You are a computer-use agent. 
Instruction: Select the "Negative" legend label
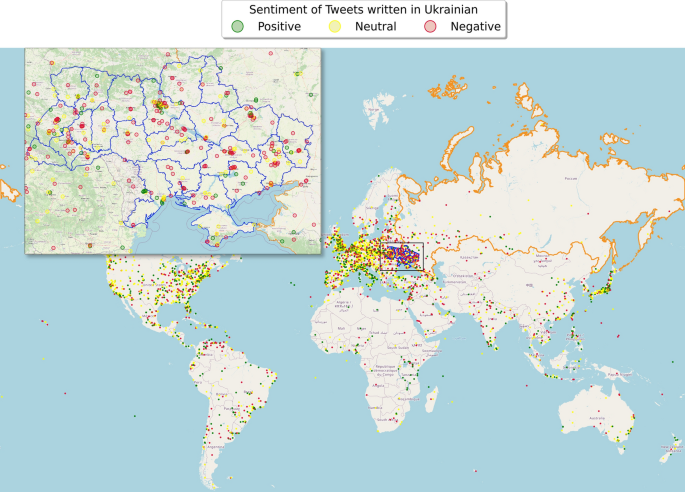click(x=475, y=27)
